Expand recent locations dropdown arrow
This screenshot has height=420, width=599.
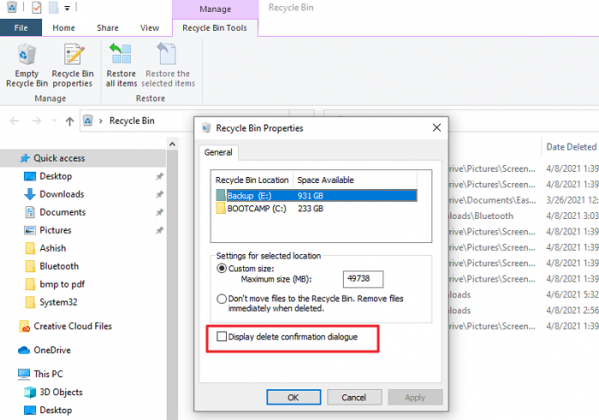click(x=54, y=121)
